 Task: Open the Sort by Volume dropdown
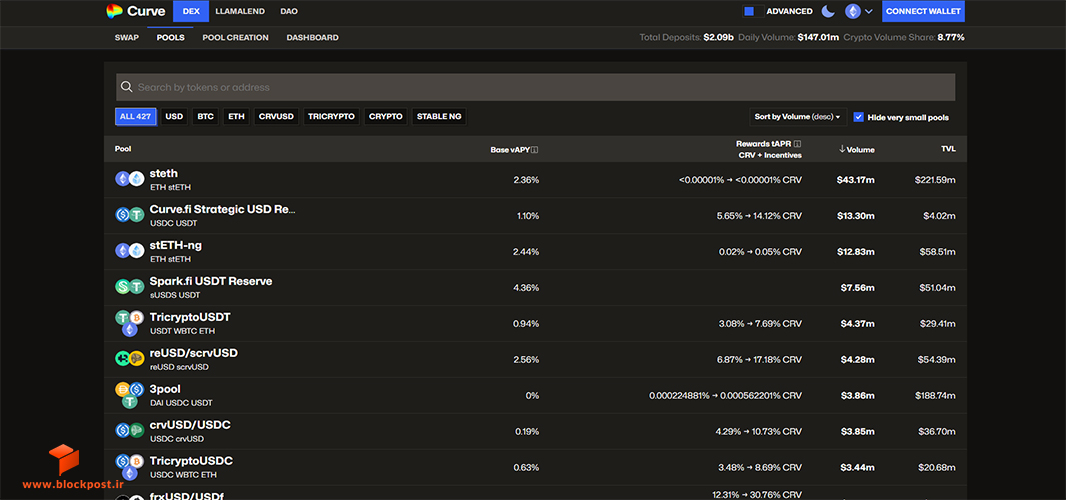pyautogui.click(x=797, y=117)
